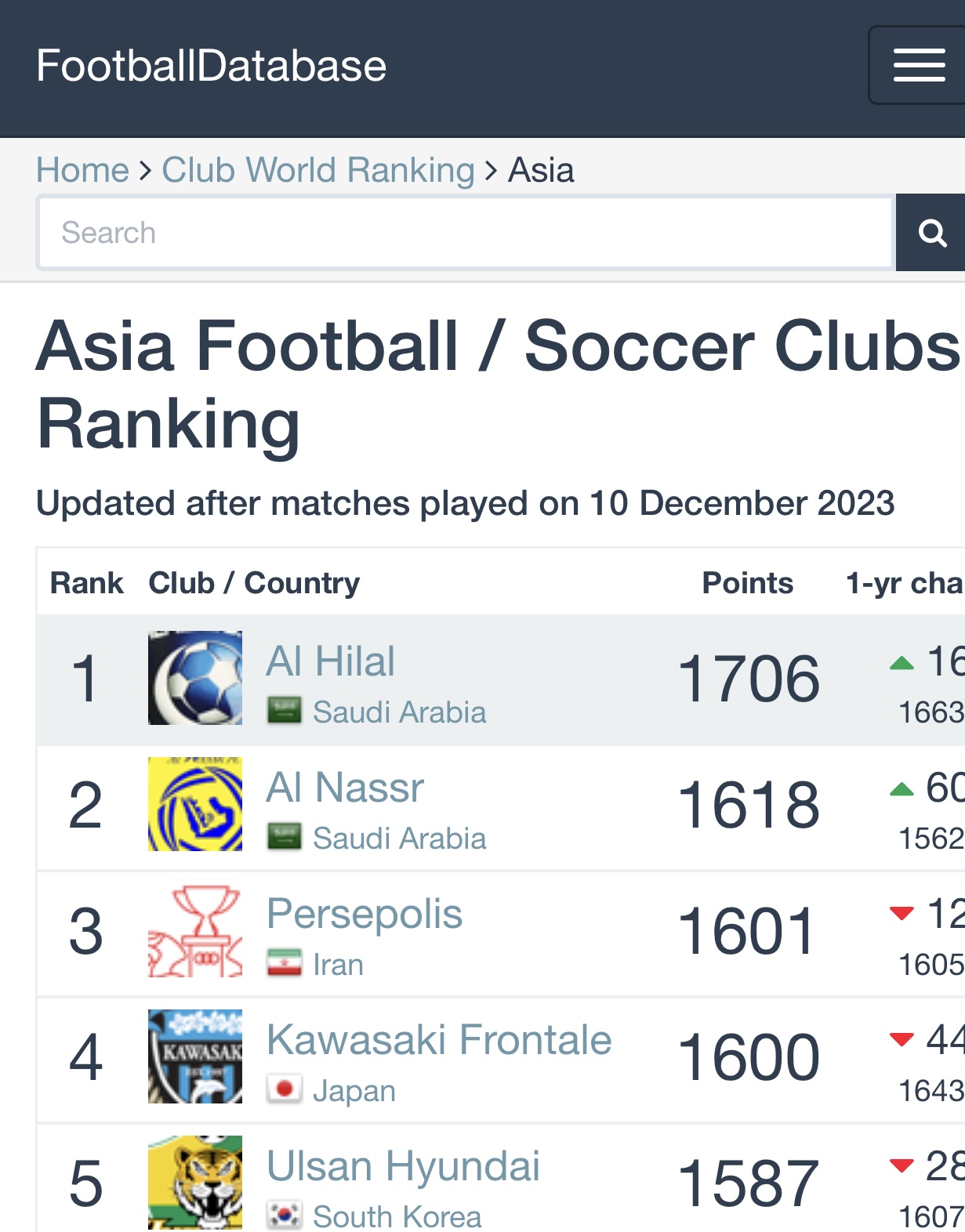The height and width of the screenshot is (1232, 965).
Task: Open the hamburger navigation menu
Action: coord(918,65)
